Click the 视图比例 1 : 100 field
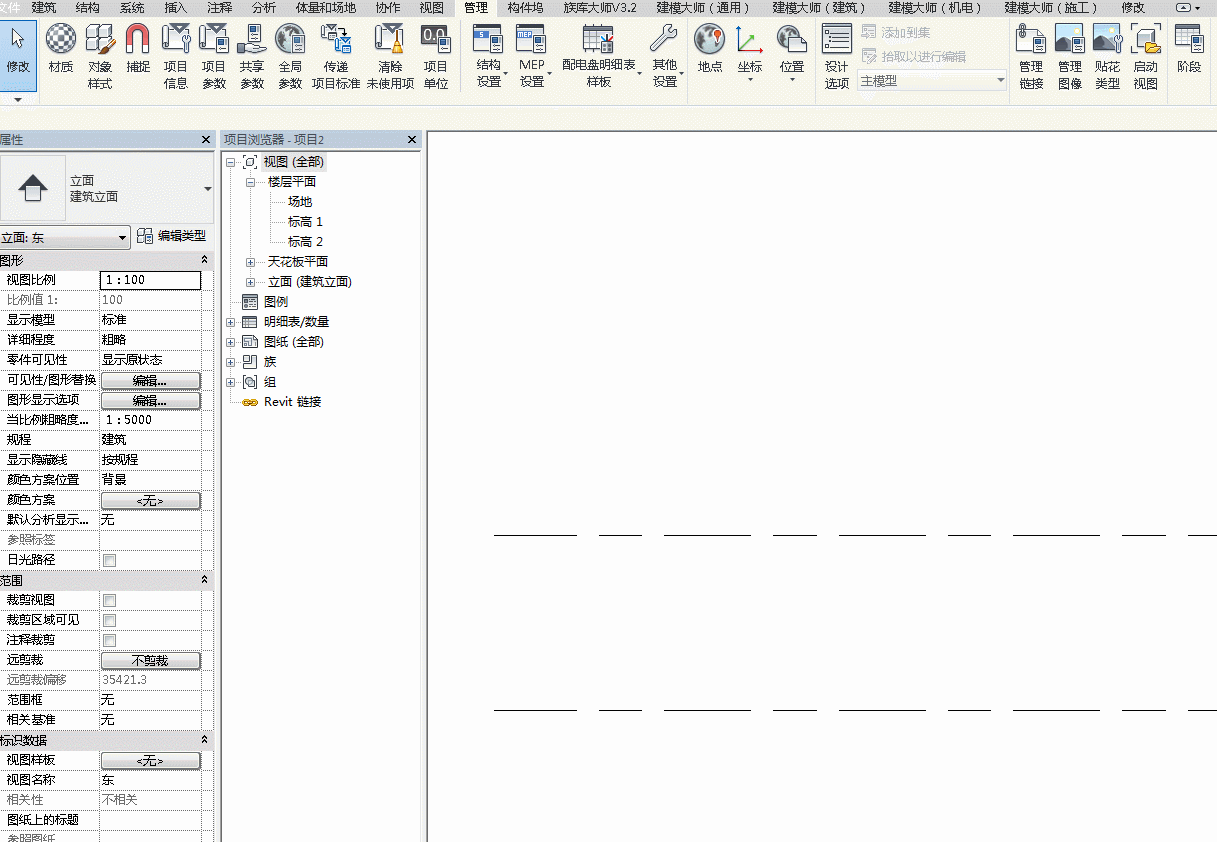 (x=150, y=280)
